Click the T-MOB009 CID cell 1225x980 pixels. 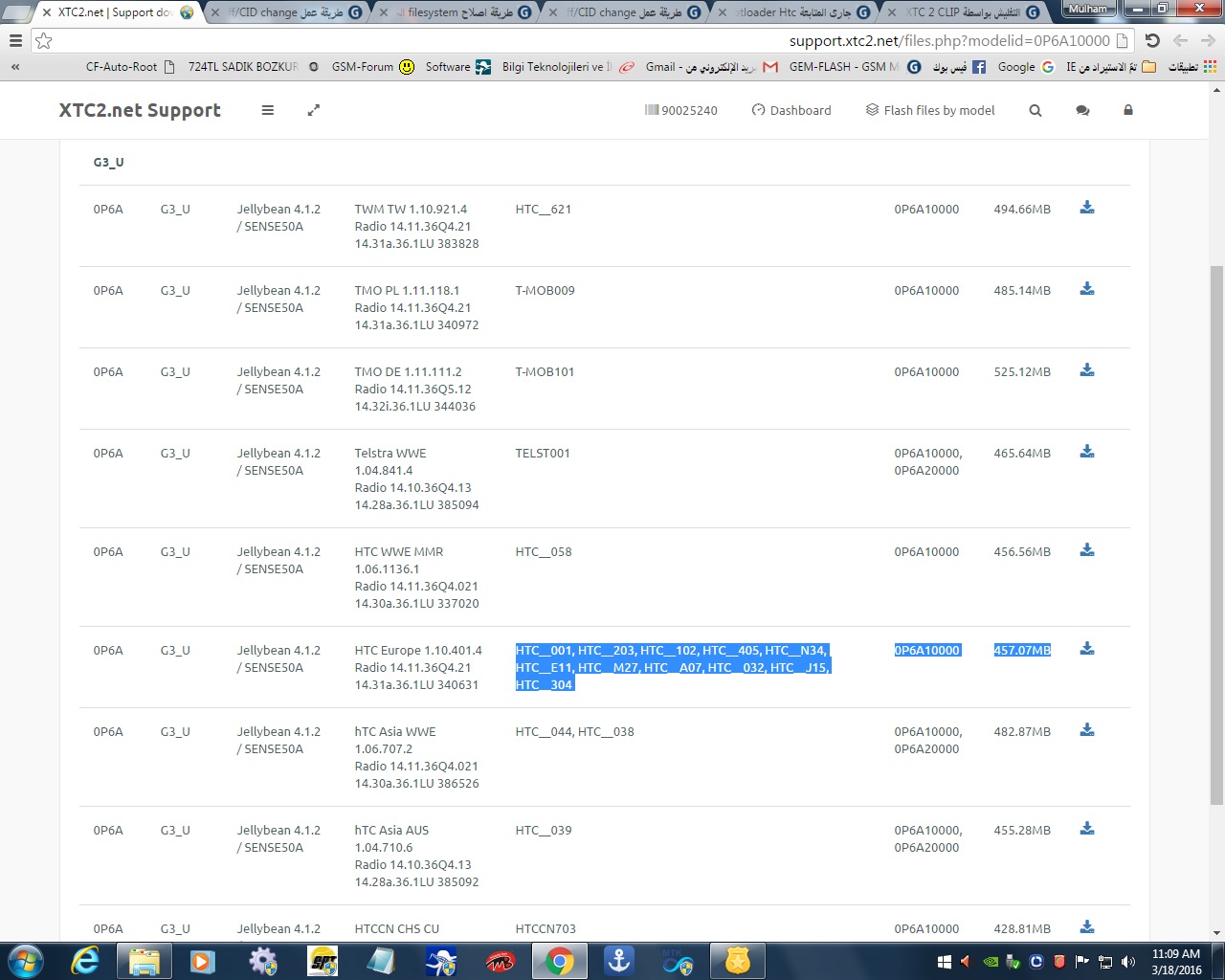click(x=545, y=290)
